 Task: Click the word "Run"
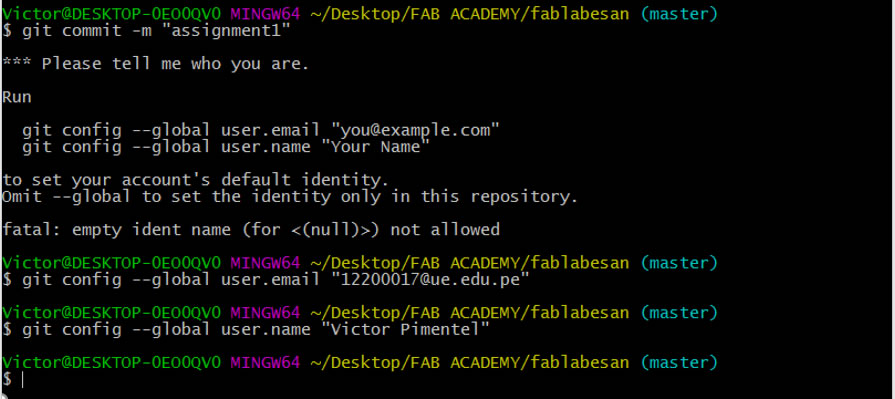pos(17,97)
